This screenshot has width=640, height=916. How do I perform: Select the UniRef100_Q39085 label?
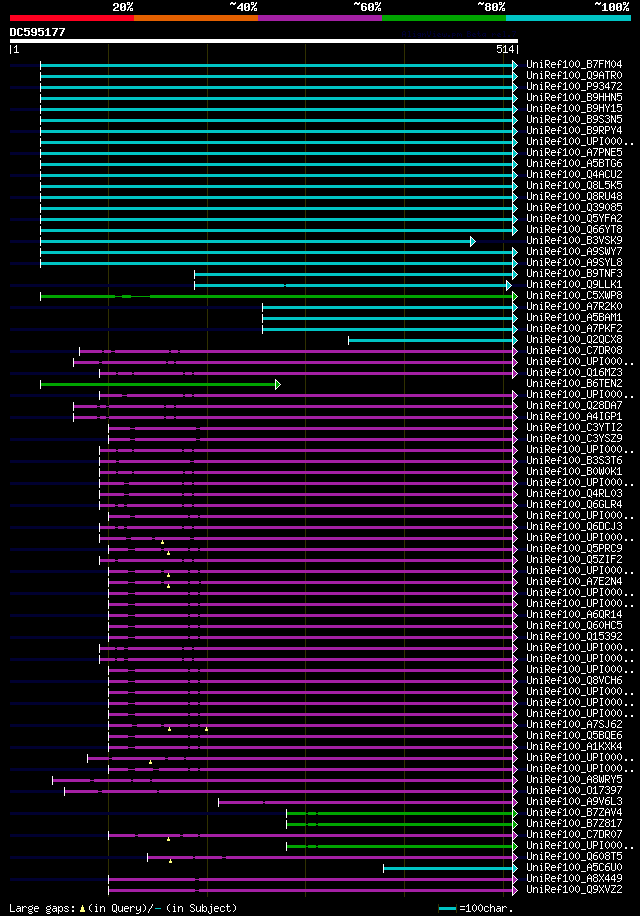coord(574,207)
